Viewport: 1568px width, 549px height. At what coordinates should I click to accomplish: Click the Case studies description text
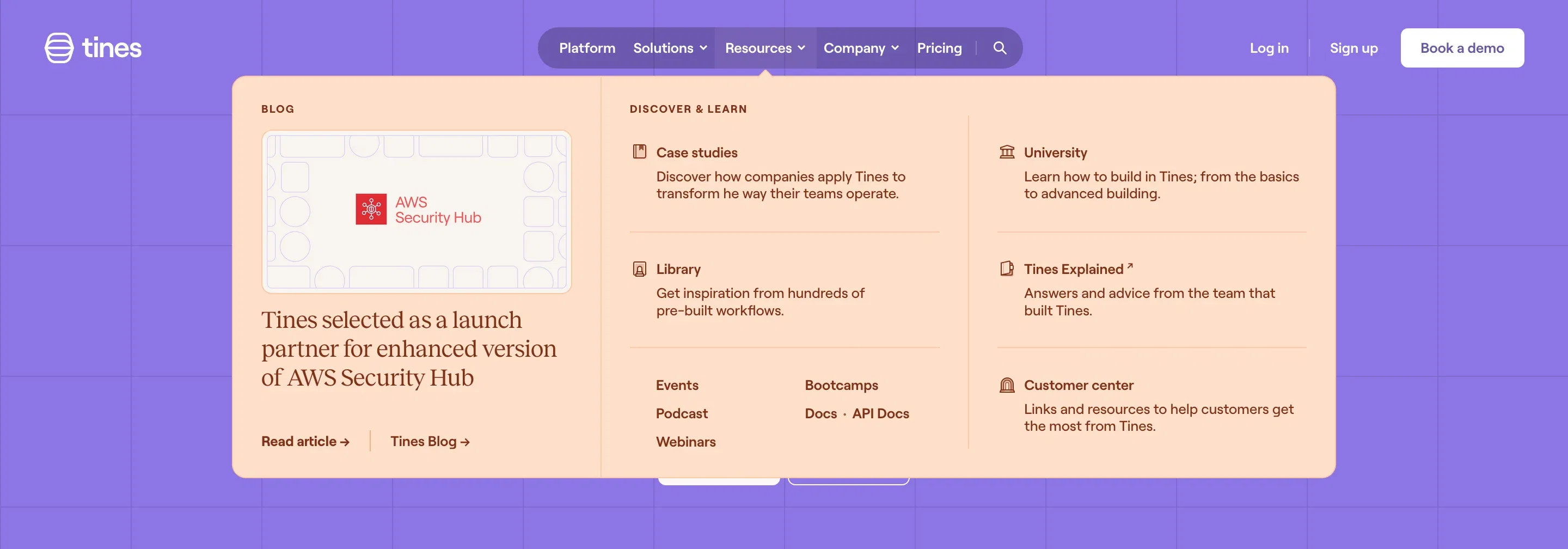pos(780,185)
